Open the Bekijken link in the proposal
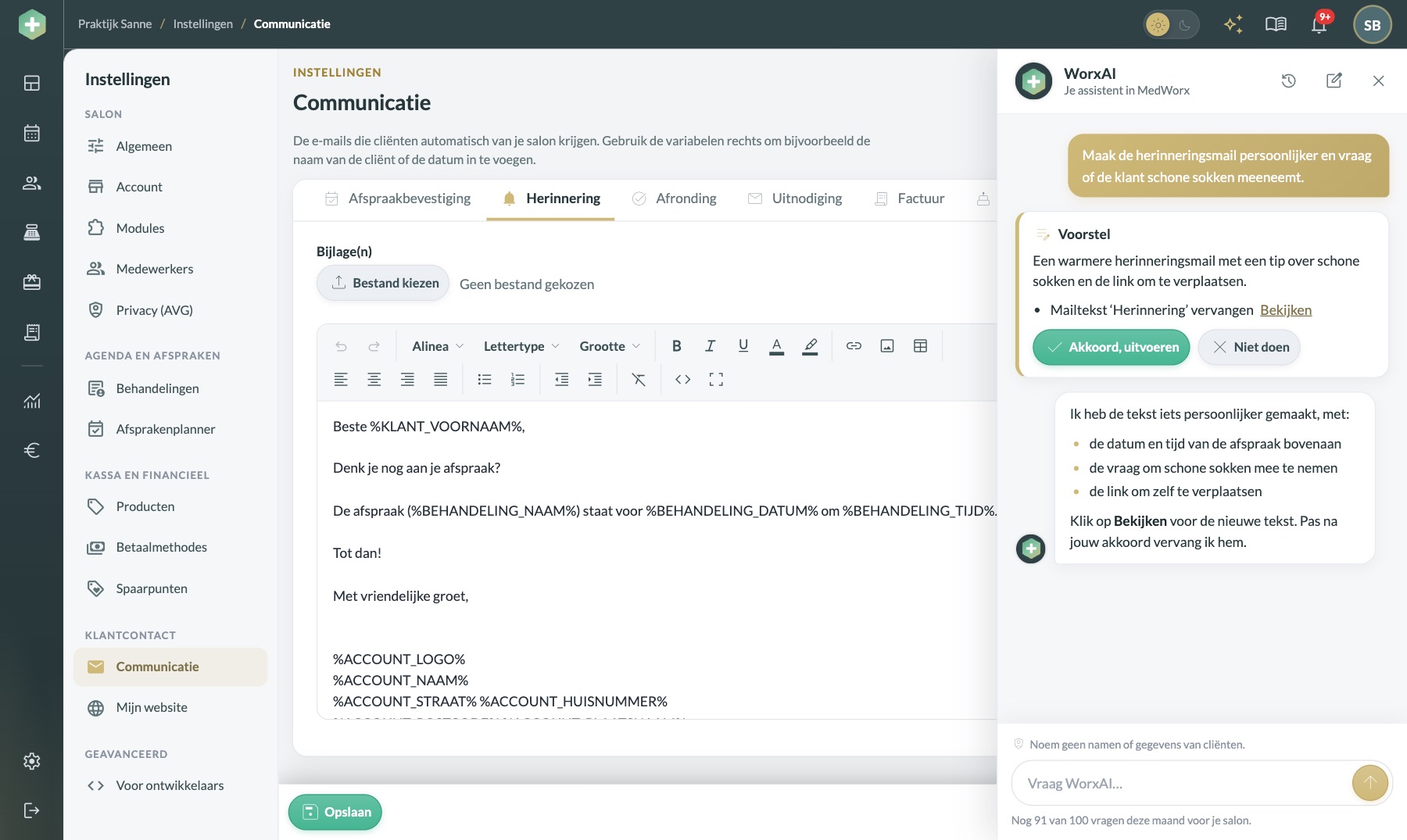 click(1286, 310)
